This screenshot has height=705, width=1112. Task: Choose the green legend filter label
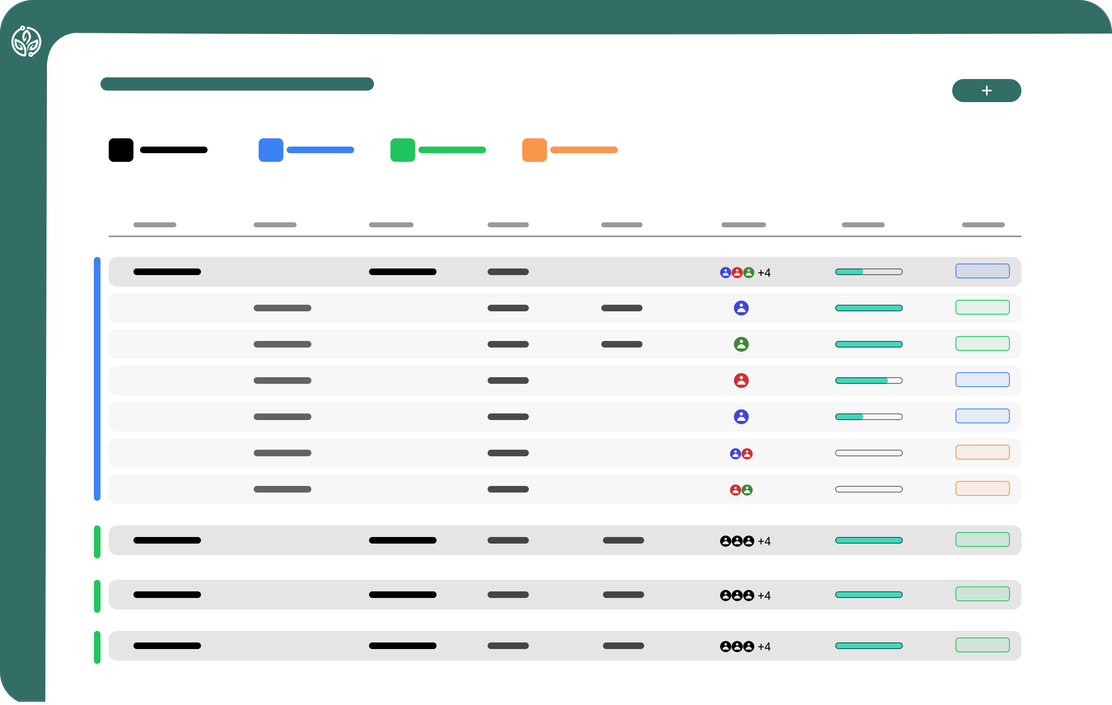pyautogui.click(x=452, y=150)
